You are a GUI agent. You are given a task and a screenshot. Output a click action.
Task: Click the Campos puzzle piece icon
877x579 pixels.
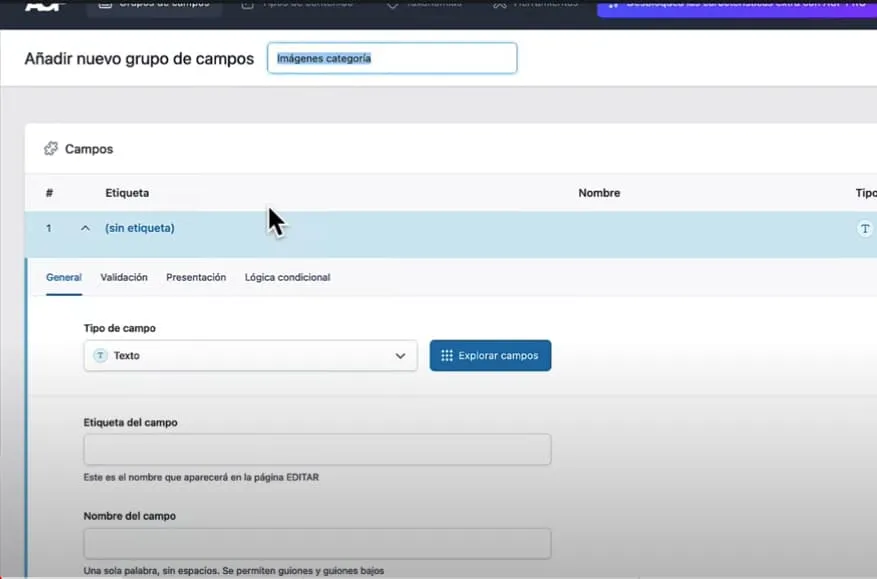50,149
